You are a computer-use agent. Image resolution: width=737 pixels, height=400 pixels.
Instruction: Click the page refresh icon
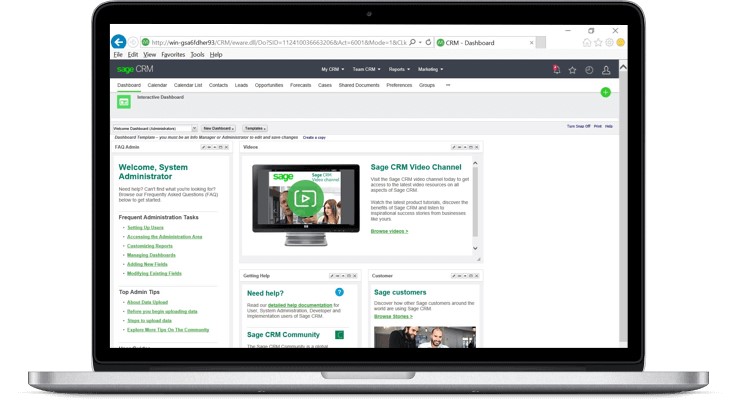pyautogui.click(x=428, y=42)
